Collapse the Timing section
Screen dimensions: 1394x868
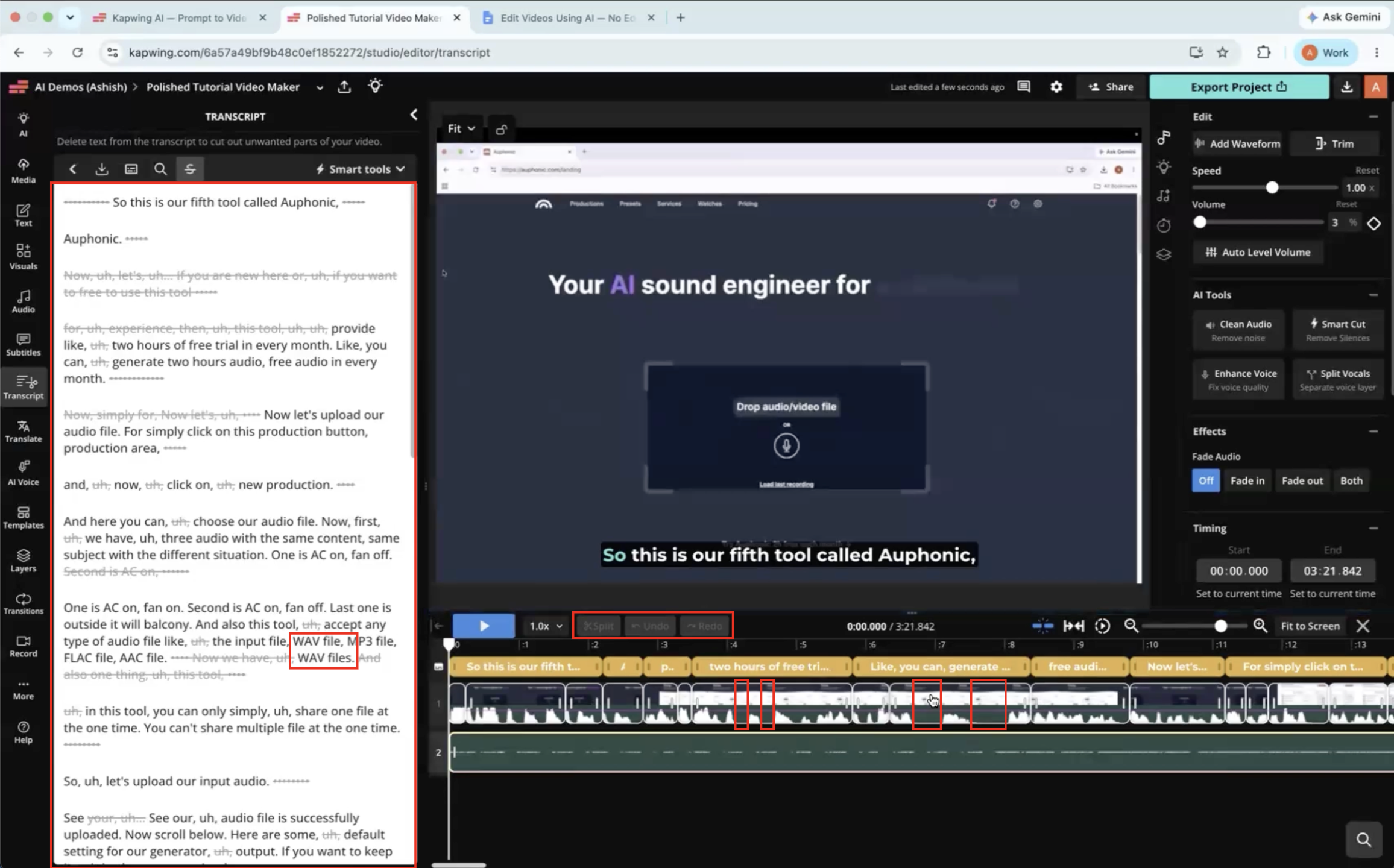[x=1373, y=528]
